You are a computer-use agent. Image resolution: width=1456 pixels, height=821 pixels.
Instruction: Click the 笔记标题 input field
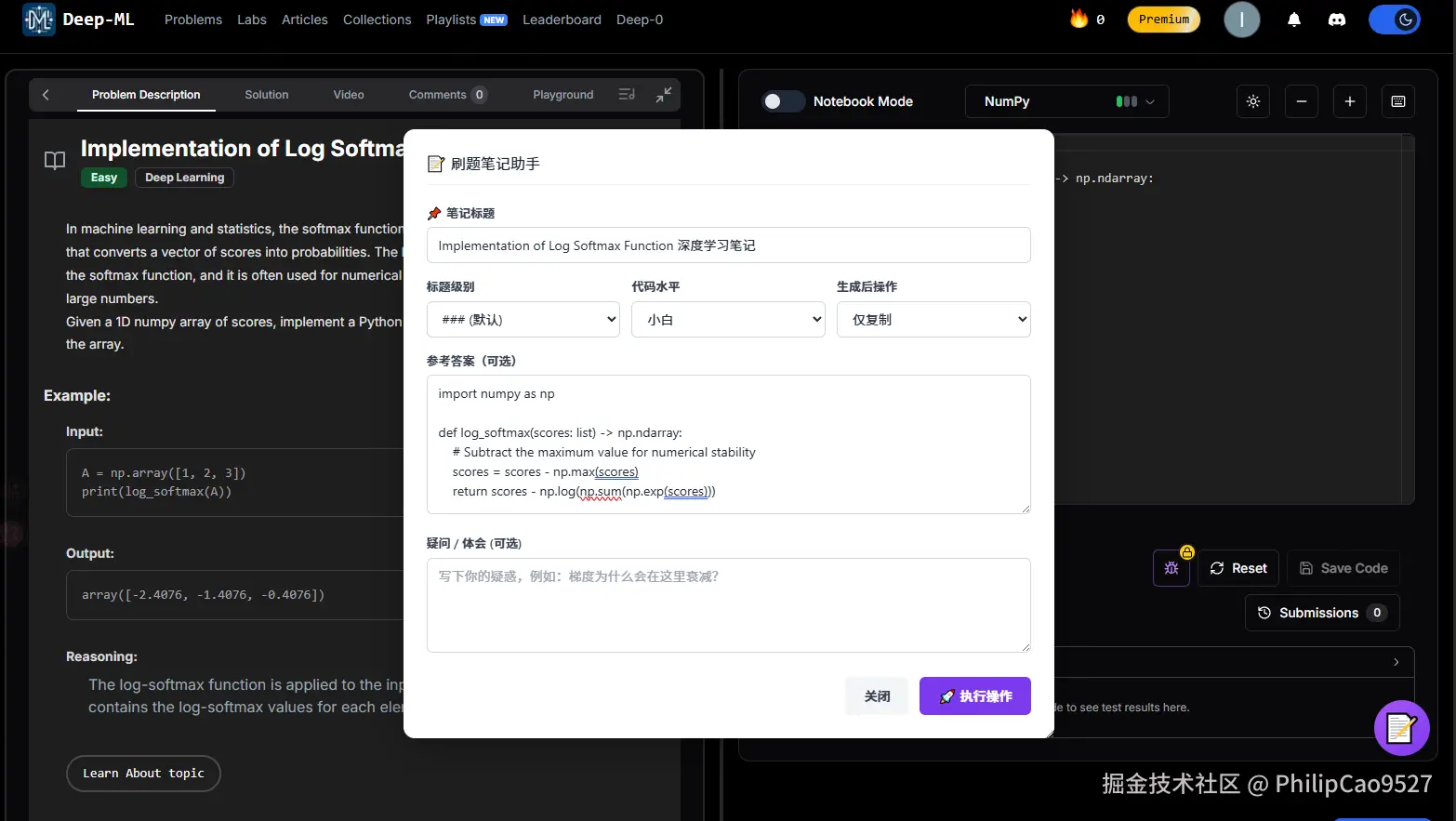click(x=728, y=245)
